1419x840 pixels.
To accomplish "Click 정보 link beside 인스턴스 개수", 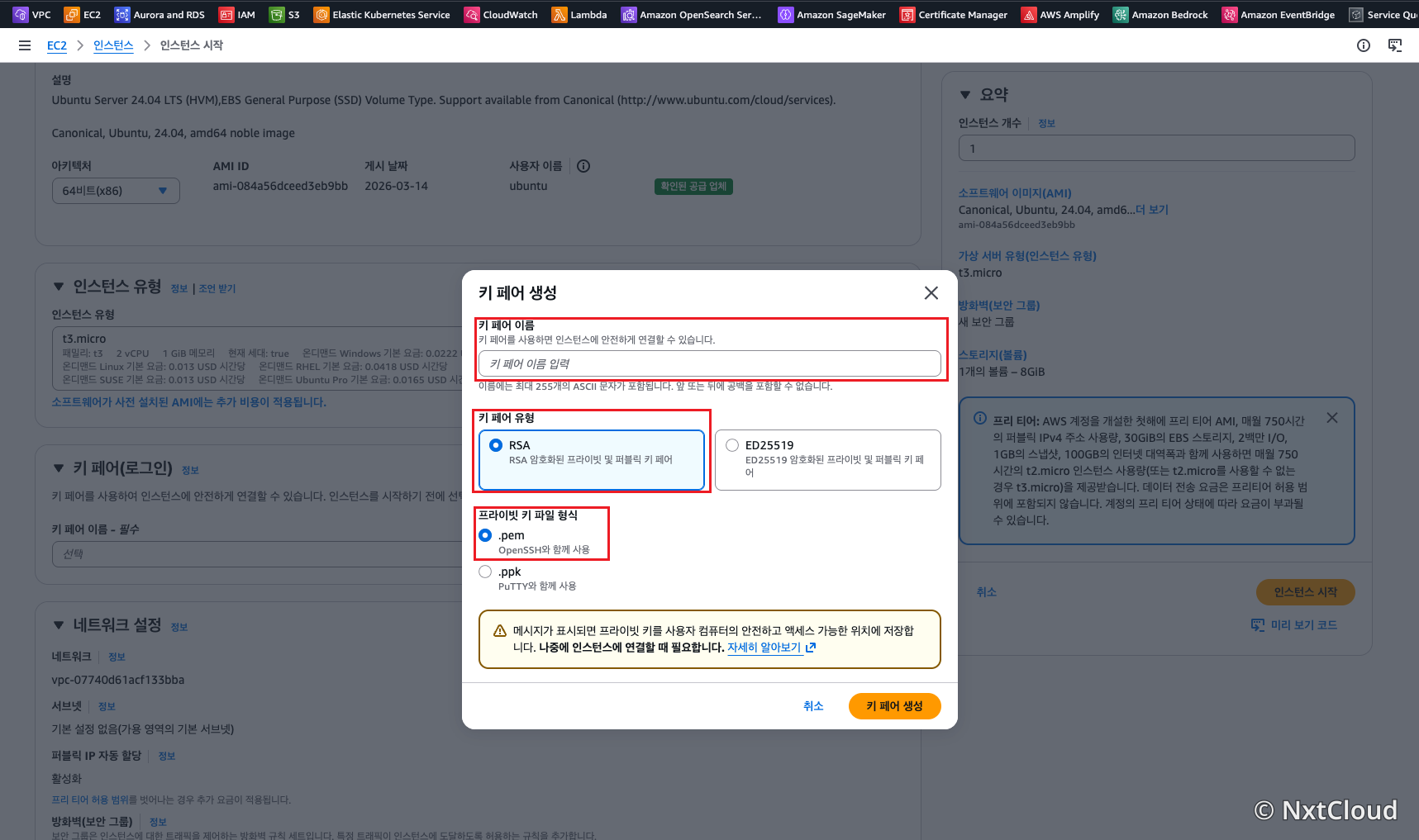I will [x=1046, y=123].
